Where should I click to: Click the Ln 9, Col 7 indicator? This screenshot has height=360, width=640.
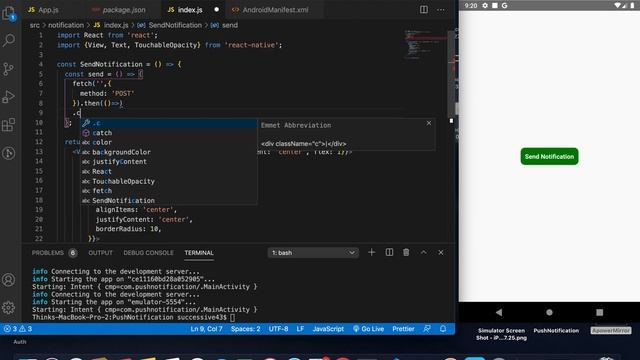[x=207, y=329]
